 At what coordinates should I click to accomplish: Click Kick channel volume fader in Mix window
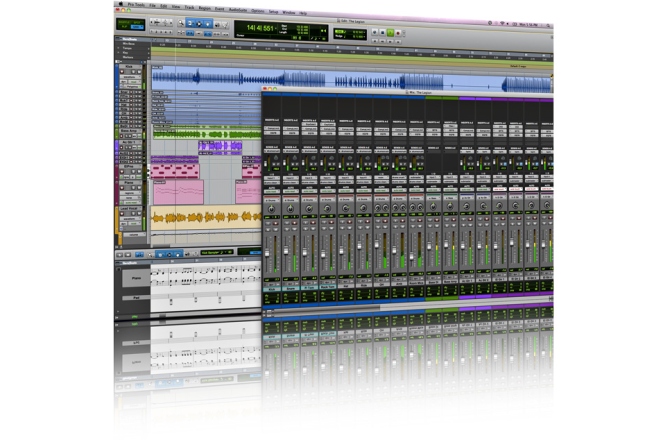(267, 253)
